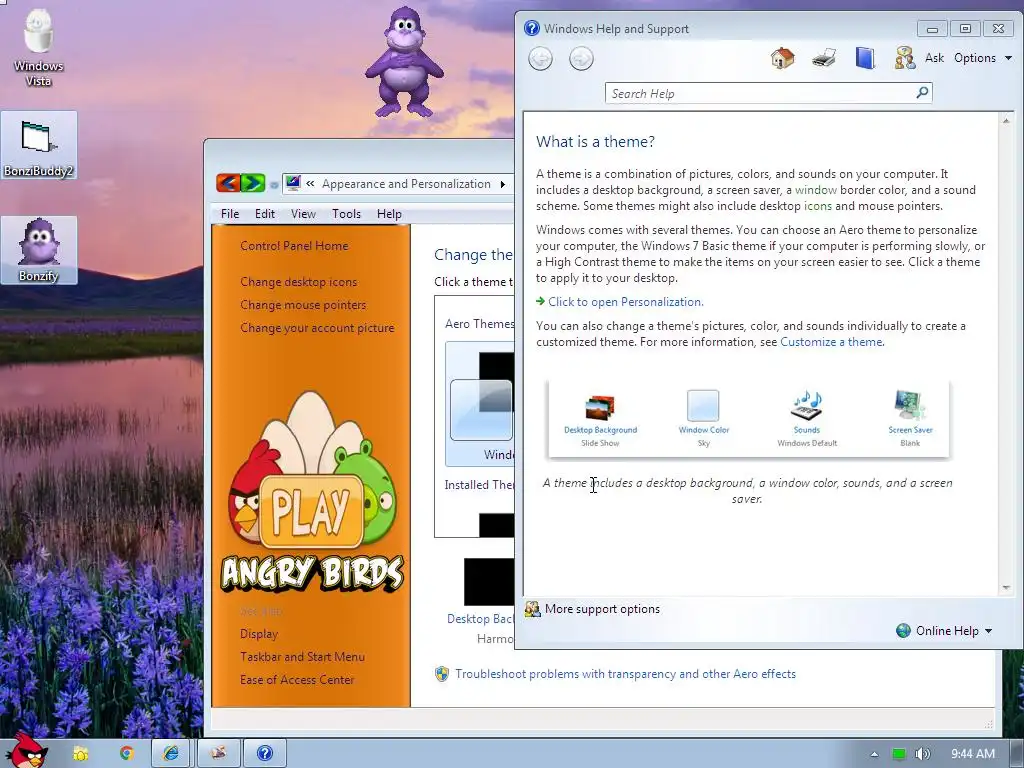This screenshot has width=1024, height=768.
Task: Open the View menu
Action: pos(303,214)
